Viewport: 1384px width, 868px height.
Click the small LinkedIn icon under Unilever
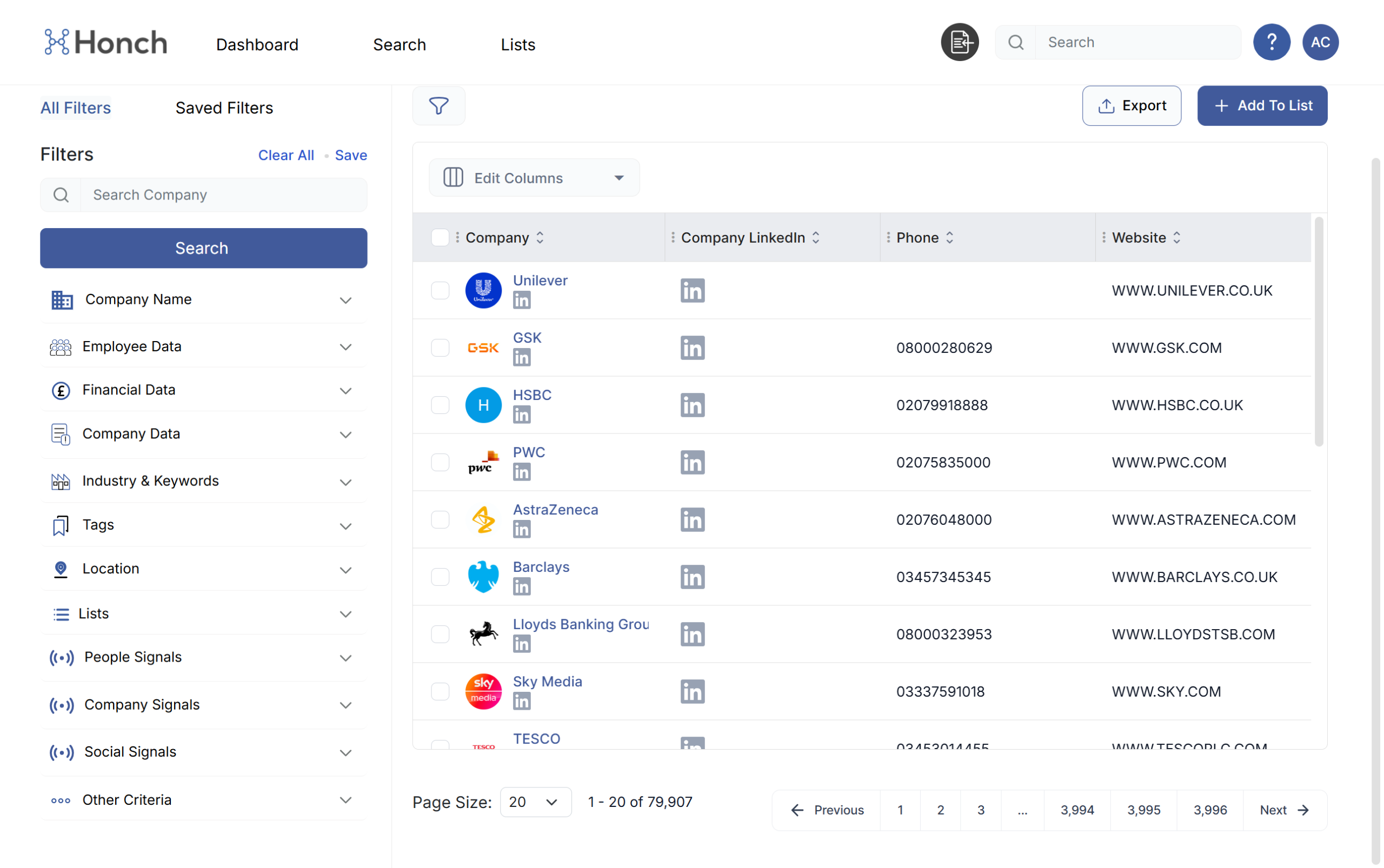522,301
